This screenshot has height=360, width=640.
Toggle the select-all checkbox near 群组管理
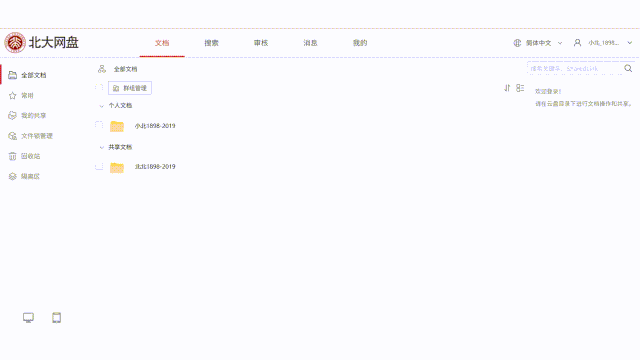coord(99,87)
